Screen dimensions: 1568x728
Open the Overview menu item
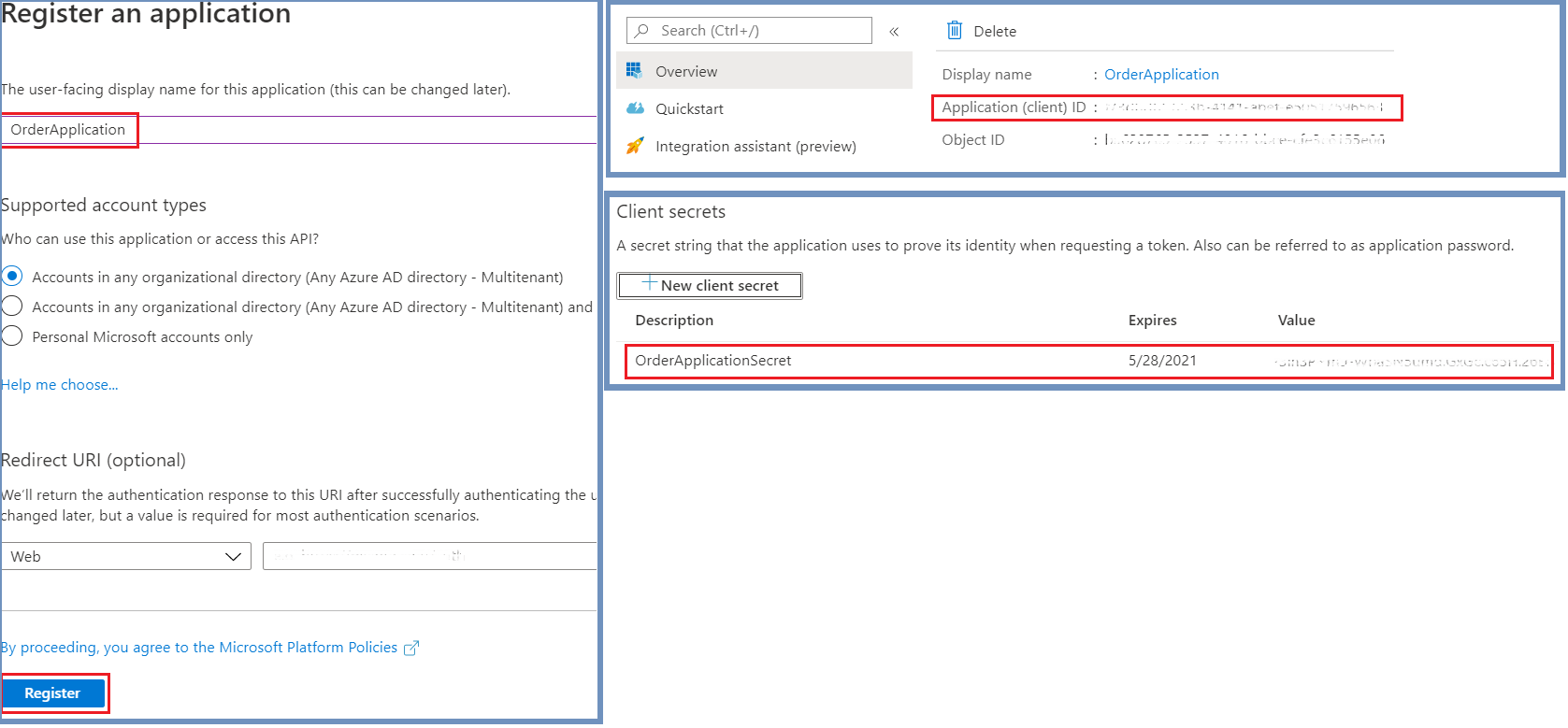pos(764,71)
